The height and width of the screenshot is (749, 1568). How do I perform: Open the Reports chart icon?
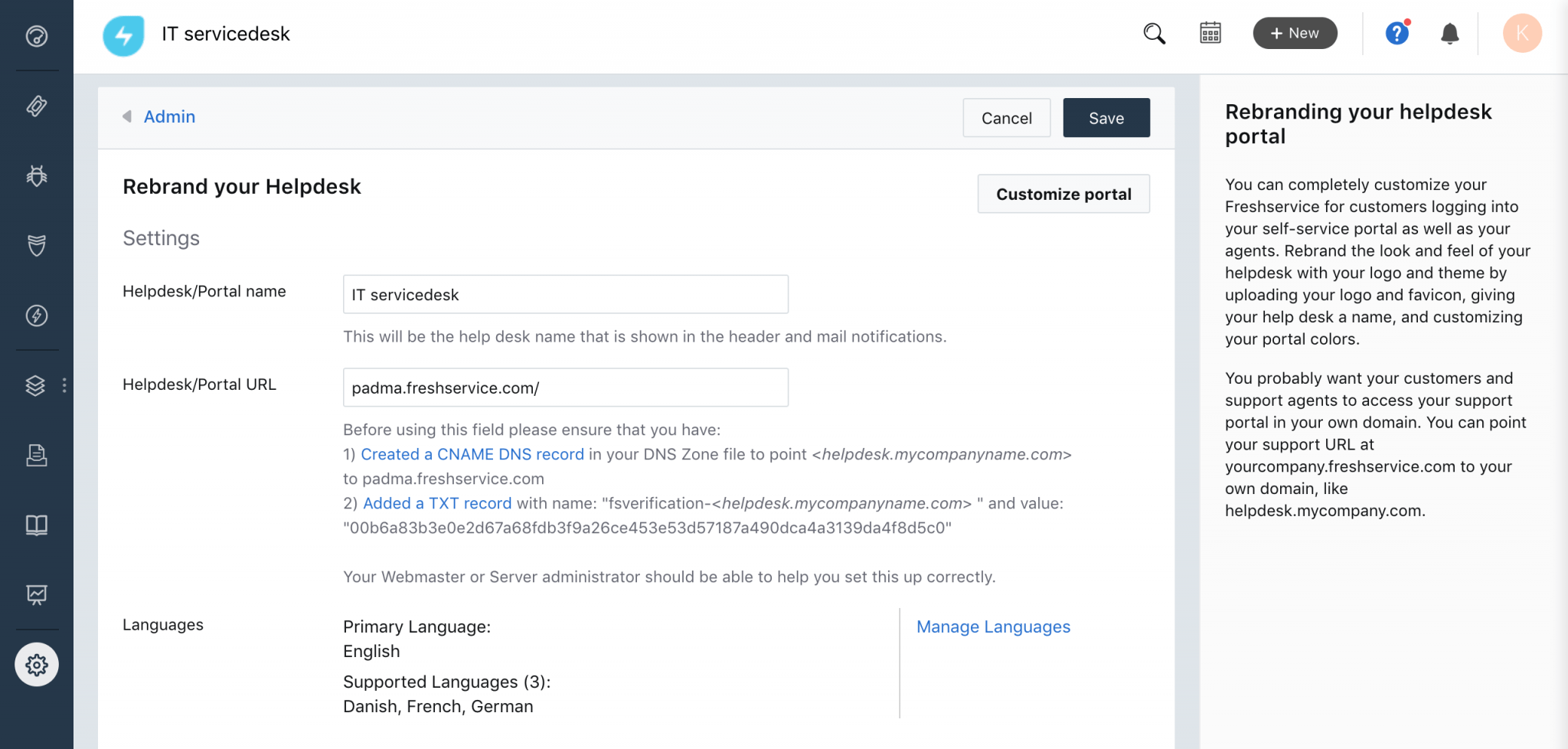tap(37, 594)
